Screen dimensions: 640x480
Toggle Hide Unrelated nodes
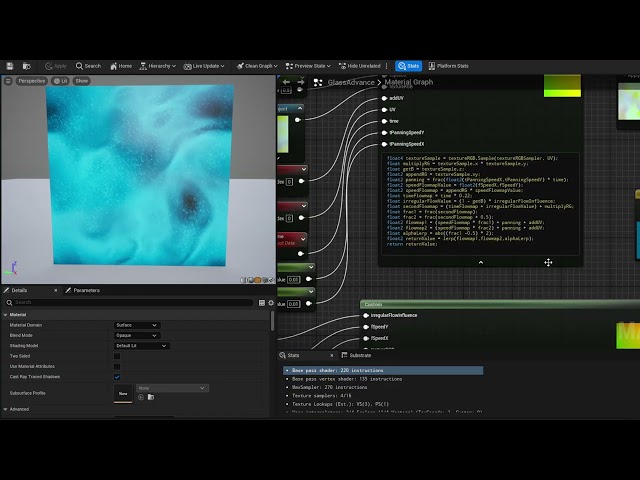360,66
